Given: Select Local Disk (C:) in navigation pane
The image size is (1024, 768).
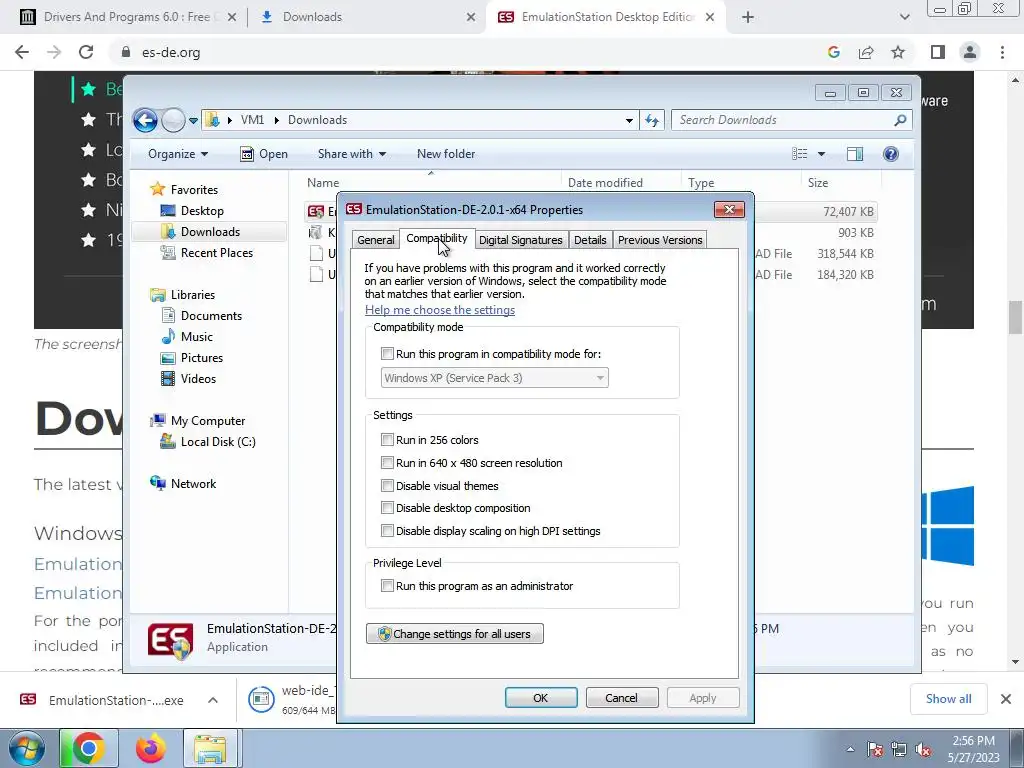Looking at the screenshot, I should tap(209, 442).
